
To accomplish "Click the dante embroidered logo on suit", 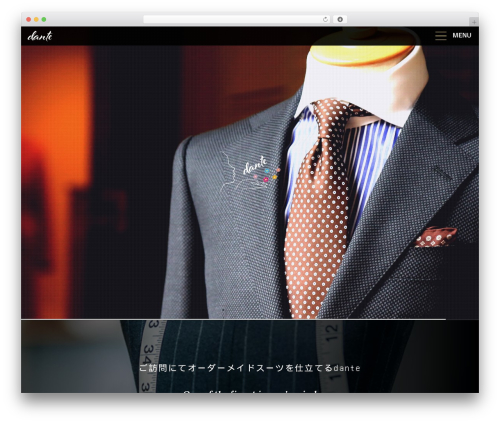I will [250, 173].
